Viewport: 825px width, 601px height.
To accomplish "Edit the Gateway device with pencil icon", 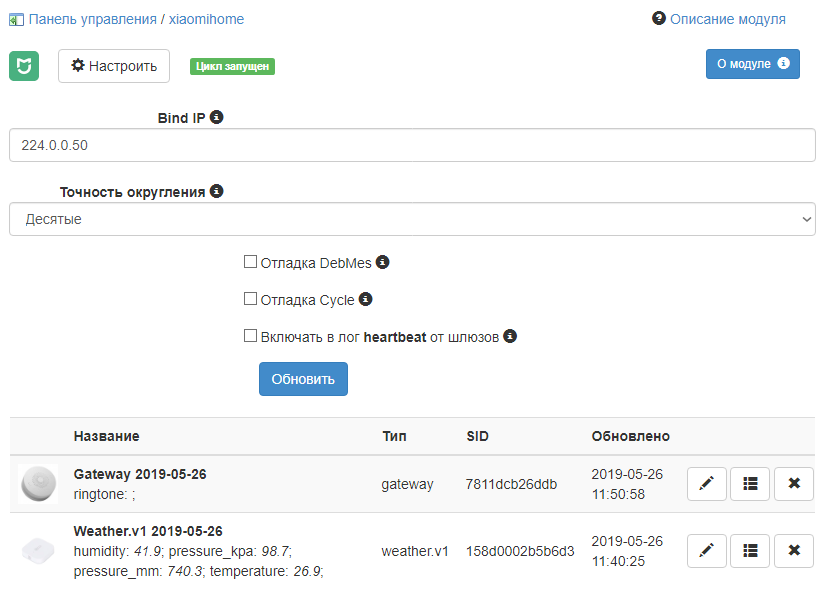I will (707, 484).
